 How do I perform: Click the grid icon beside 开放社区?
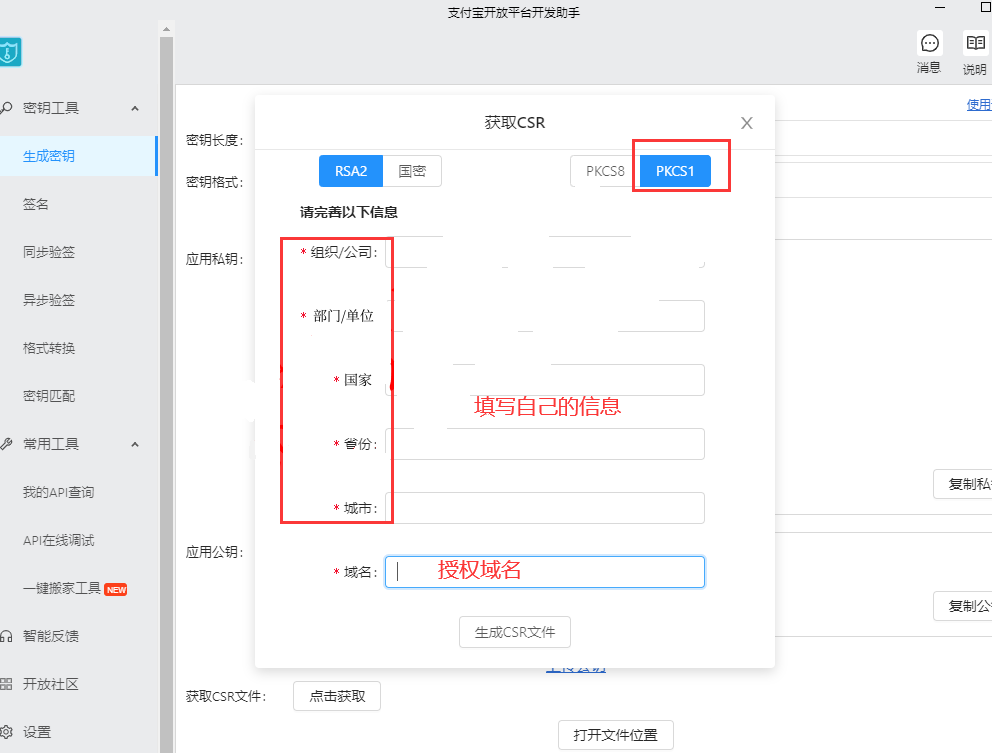[6, 684]
